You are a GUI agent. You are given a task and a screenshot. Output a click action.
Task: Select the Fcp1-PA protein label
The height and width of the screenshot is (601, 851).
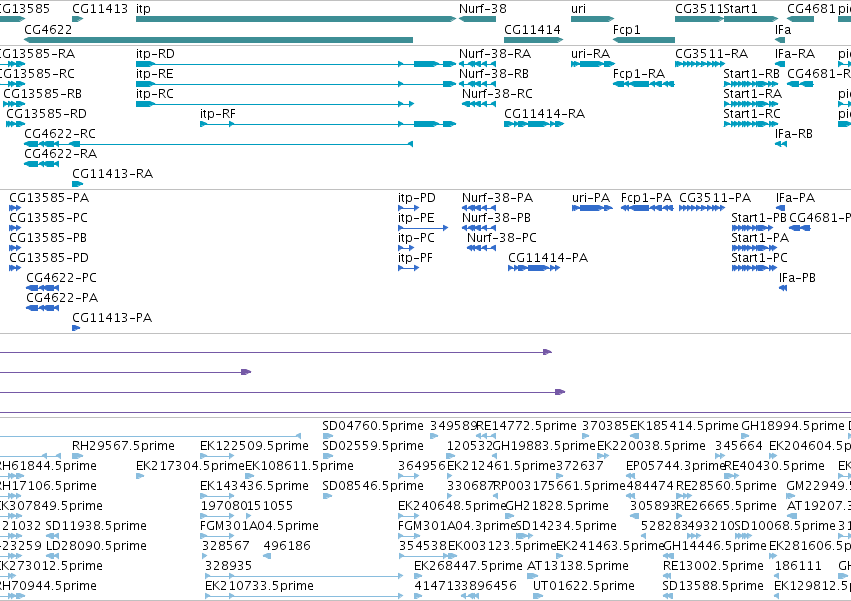(x=646, y=198)
